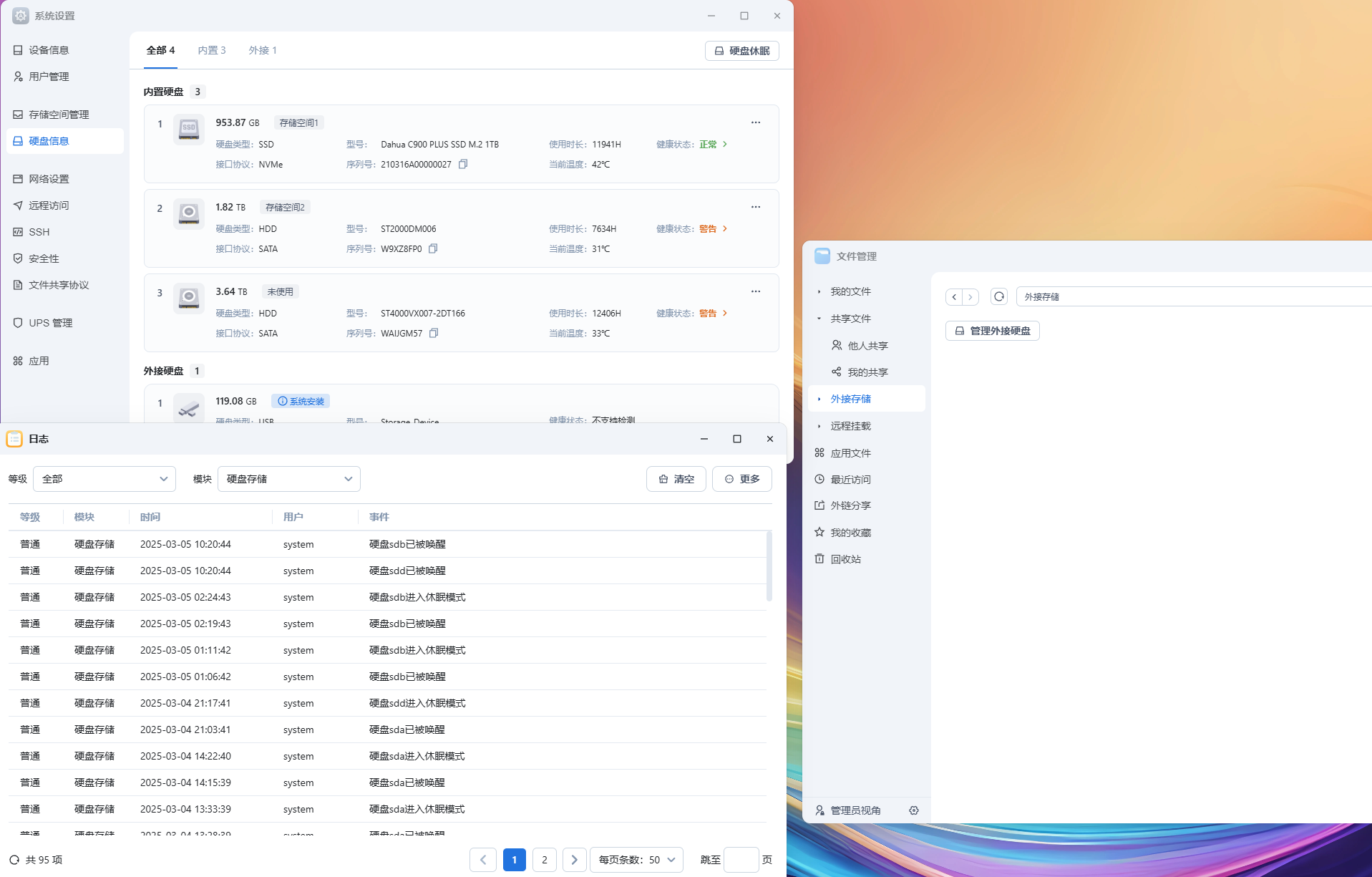1372x877 pixels.
Task: Open 应用文件 in file manager
Action: pyautogui.click(x=867, y=453)
